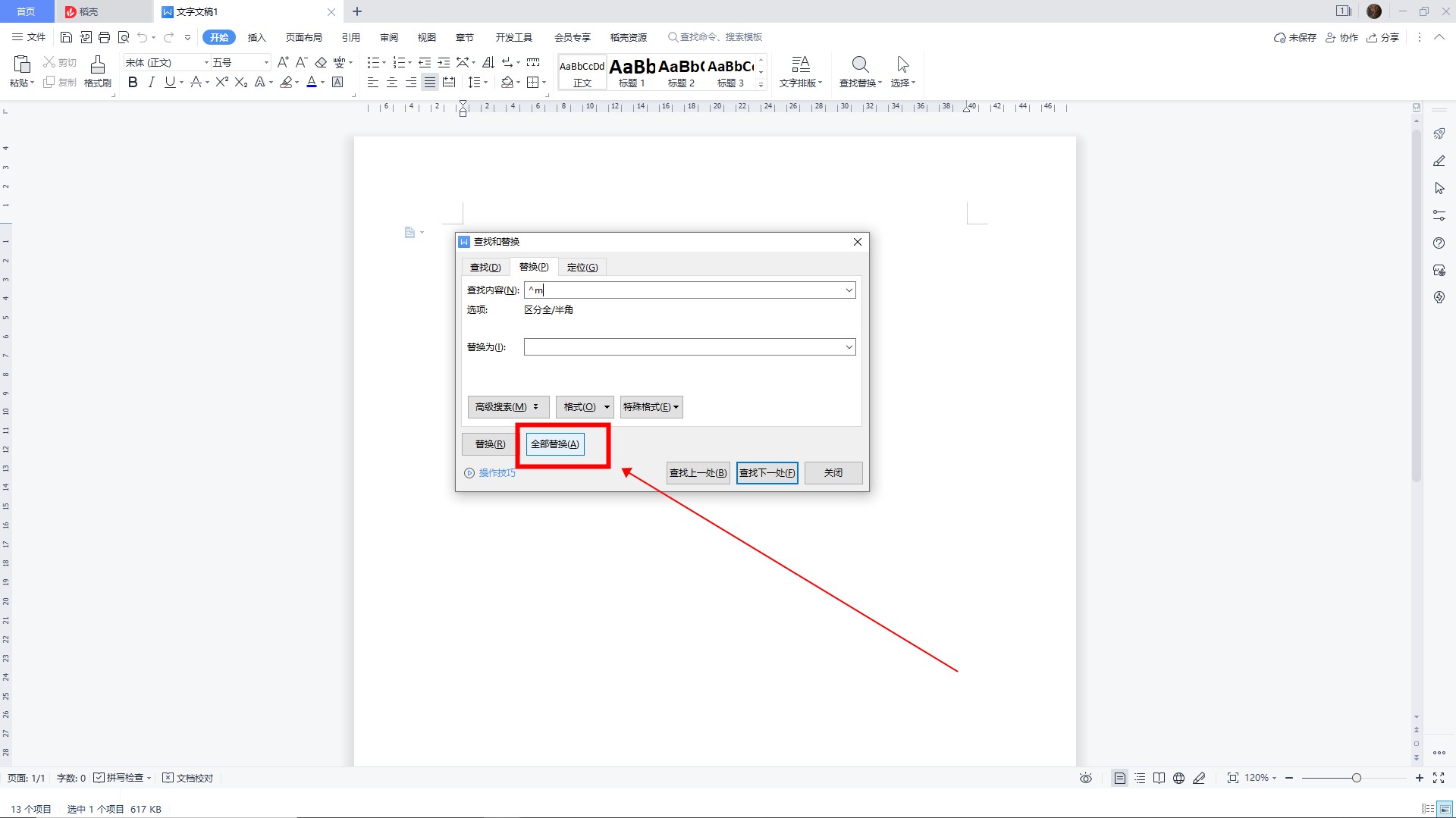
Task: Select the center alignment icon
Action: [391, 83]
